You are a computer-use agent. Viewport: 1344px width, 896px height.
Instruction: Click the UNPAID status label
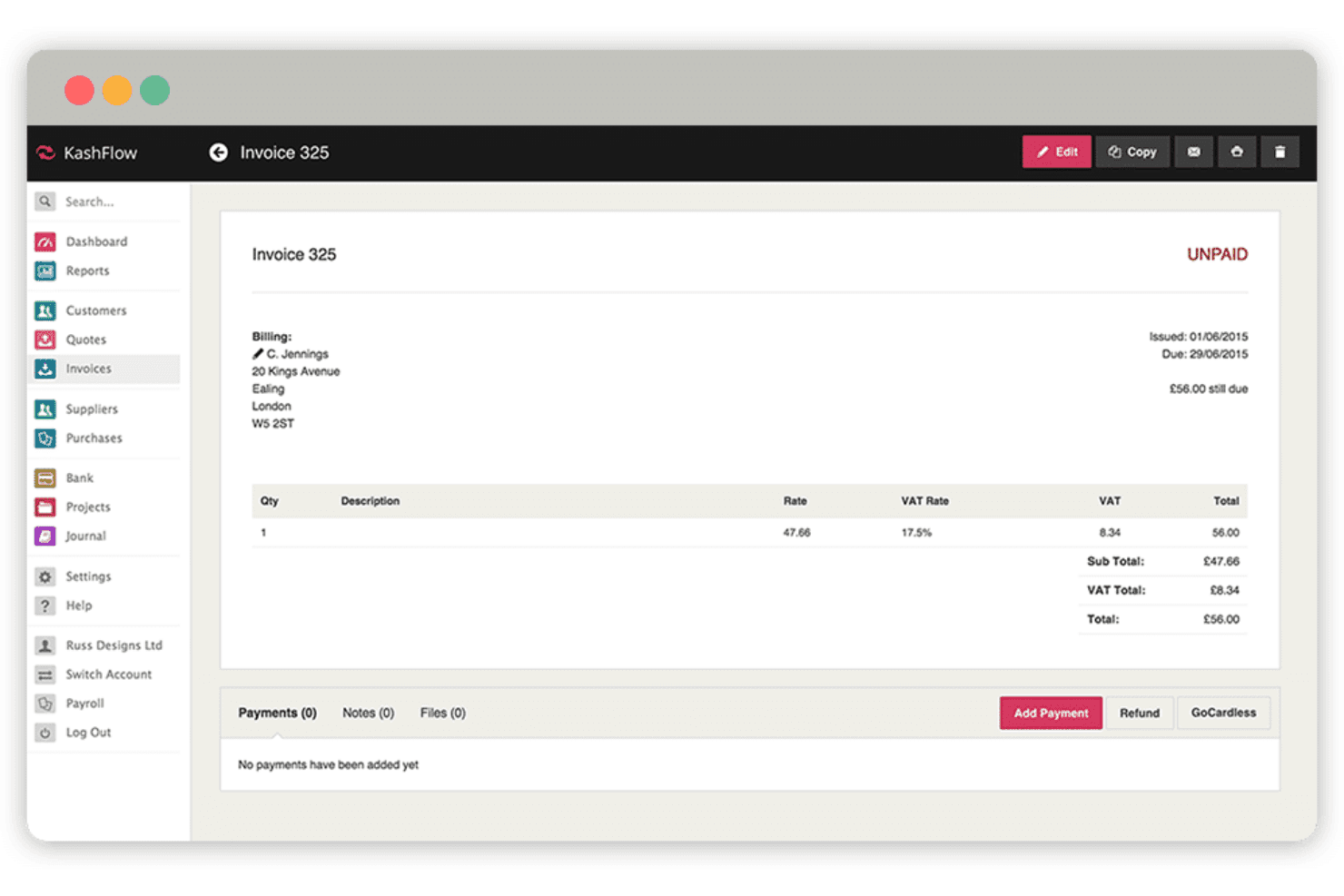(1217, 254)
